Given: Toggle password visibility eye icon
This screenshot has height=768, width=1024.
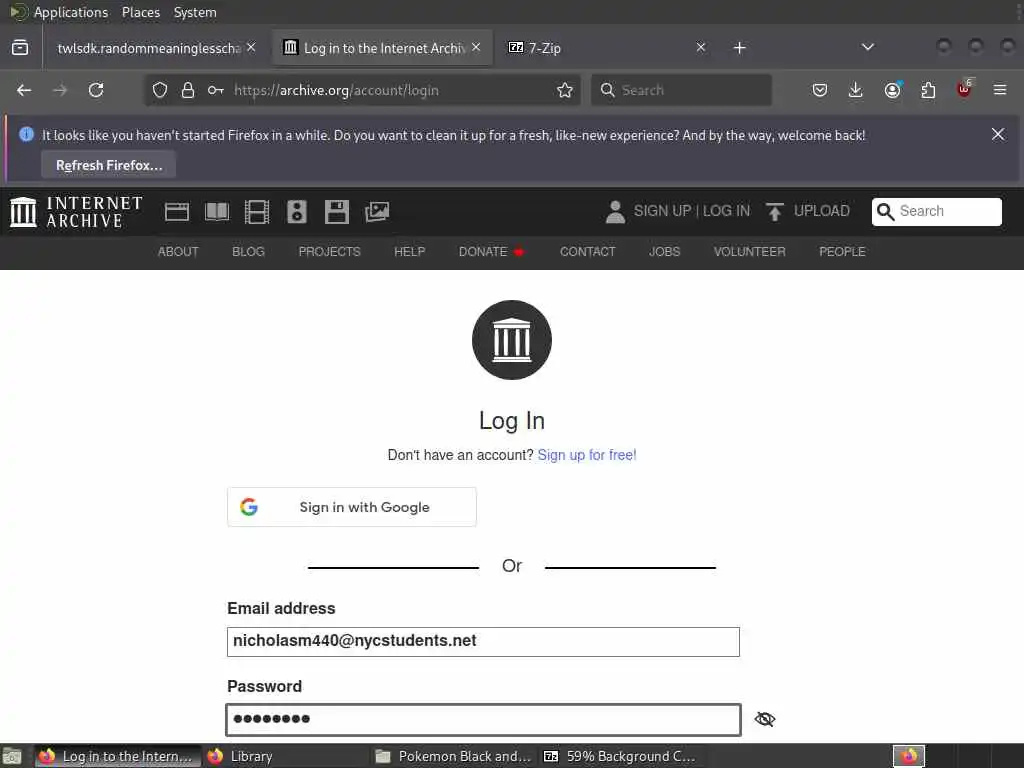Looking at the screenshot, I should coord(765,719).
